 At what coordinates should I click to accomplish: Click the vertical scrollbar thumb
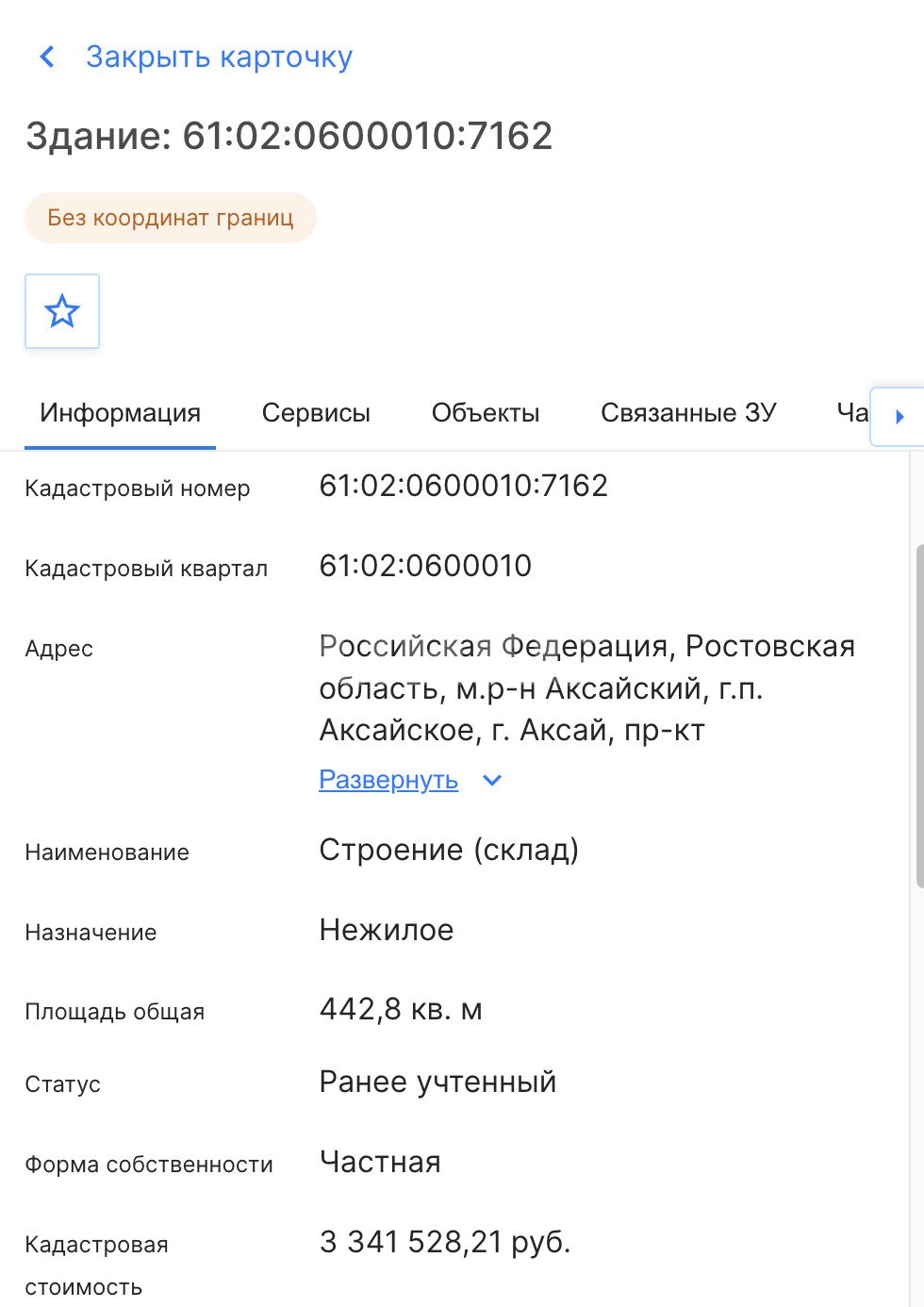[919, 717]
